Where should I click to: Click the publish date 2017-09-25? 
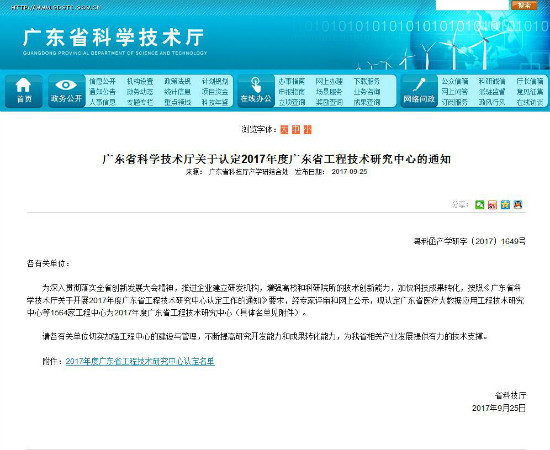[x=349, y=172]
